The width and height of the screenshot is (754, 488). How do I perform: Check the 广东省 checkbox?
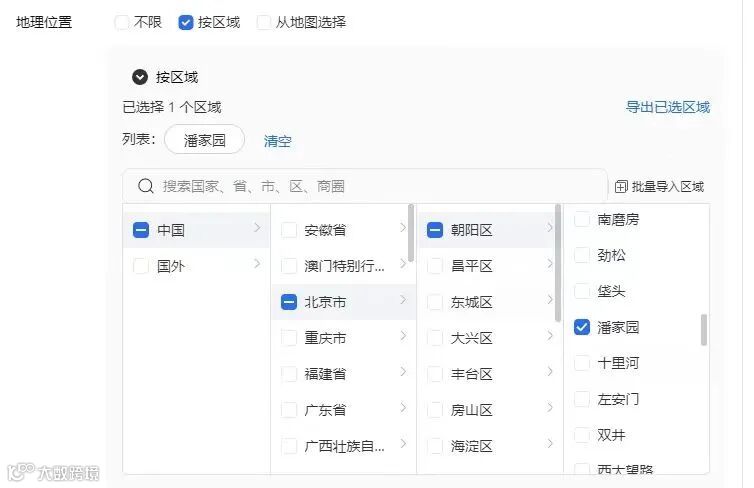[289, 410]
